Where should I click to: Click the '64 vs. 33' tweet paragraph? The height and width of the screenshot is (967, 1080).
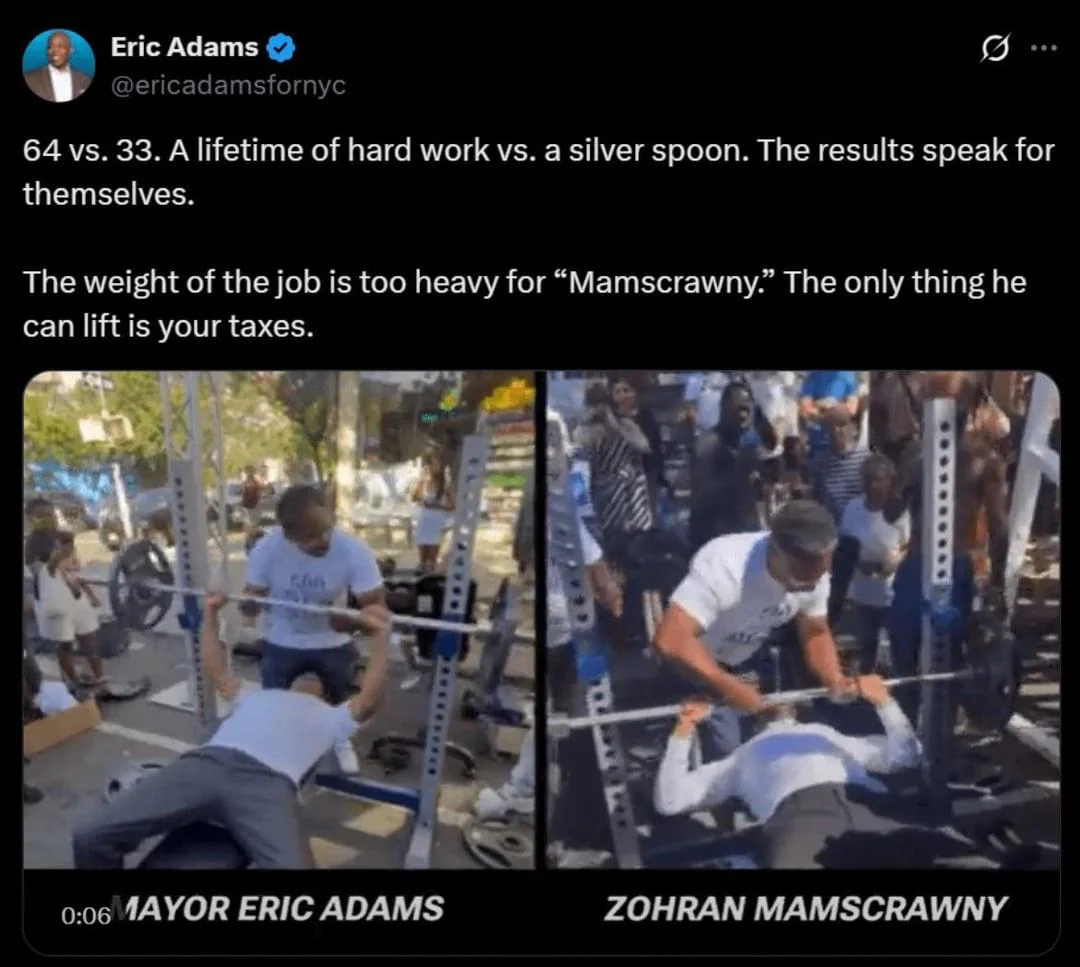point(538,172)
